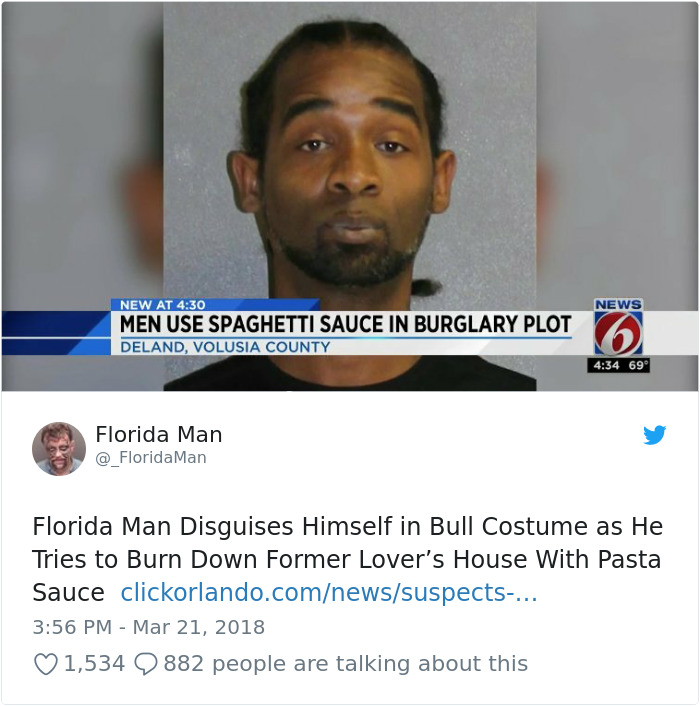Screen dimensions: 700x706
Task: Follow the clickorlando.com news link
Action: coord(329,593)
